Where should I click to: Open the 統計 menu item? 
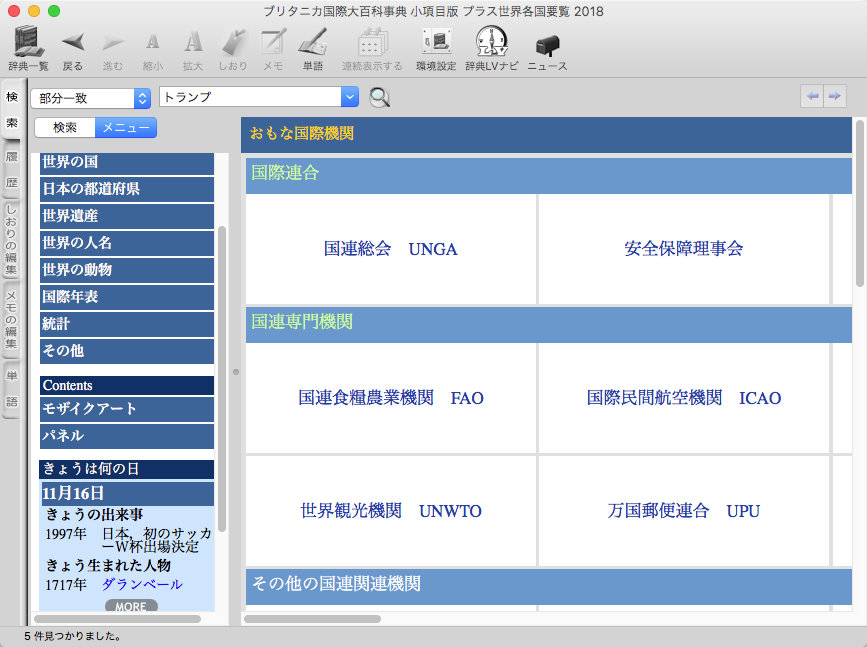[127, 325]
